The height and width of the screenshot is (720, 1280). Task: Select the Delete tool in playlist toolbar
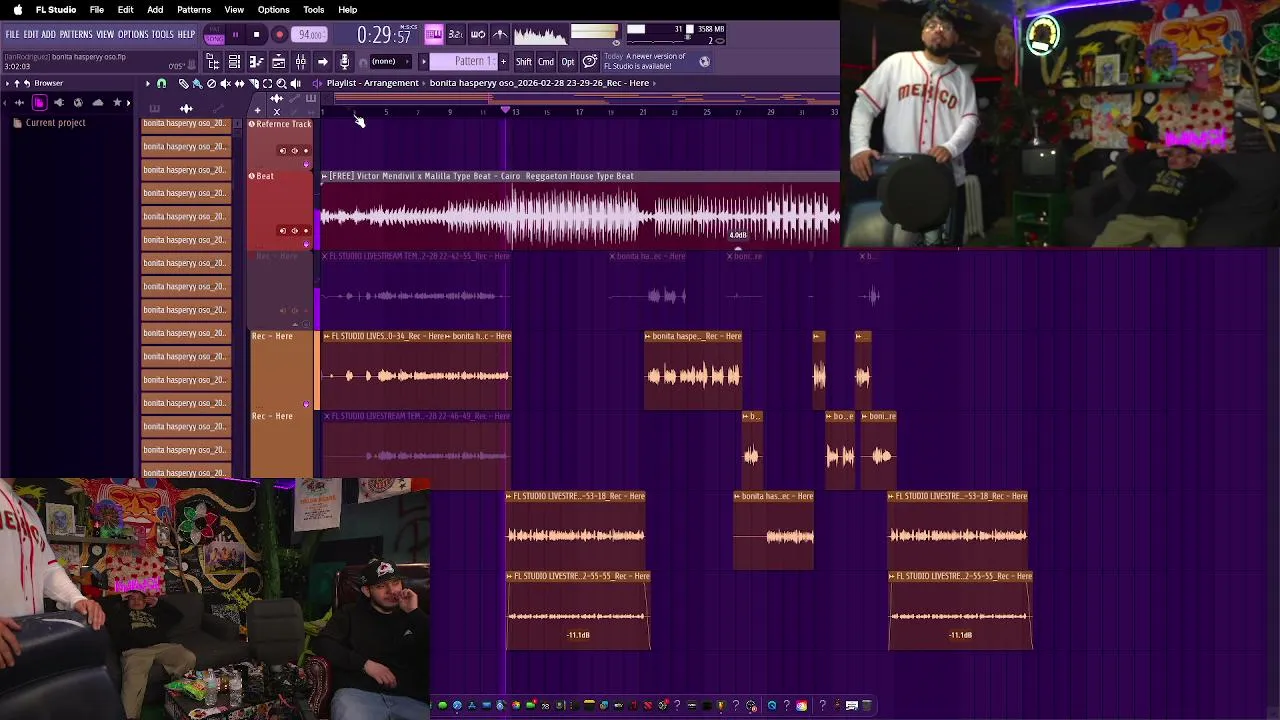(211, 84)
